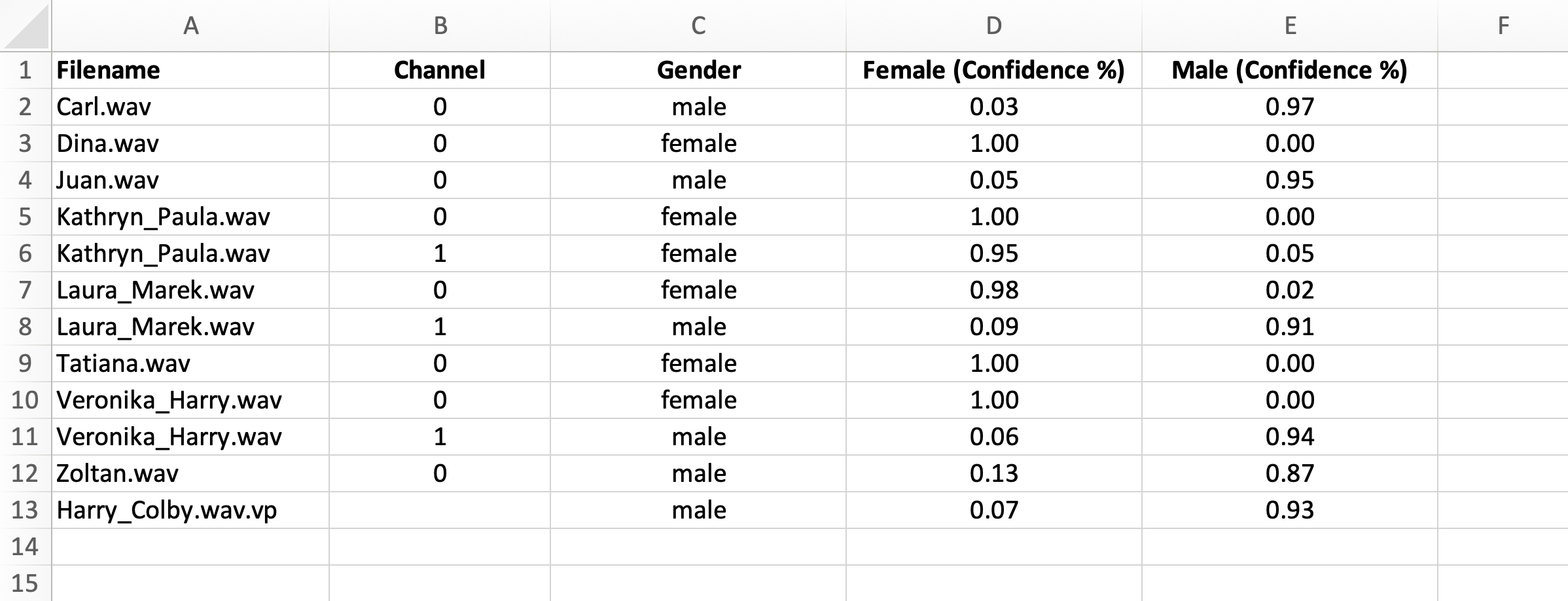The width and height of the screenshot is (1568, 601).
Task: Click the Female (Confidence %) header cell
Action: tap(994, 70)
